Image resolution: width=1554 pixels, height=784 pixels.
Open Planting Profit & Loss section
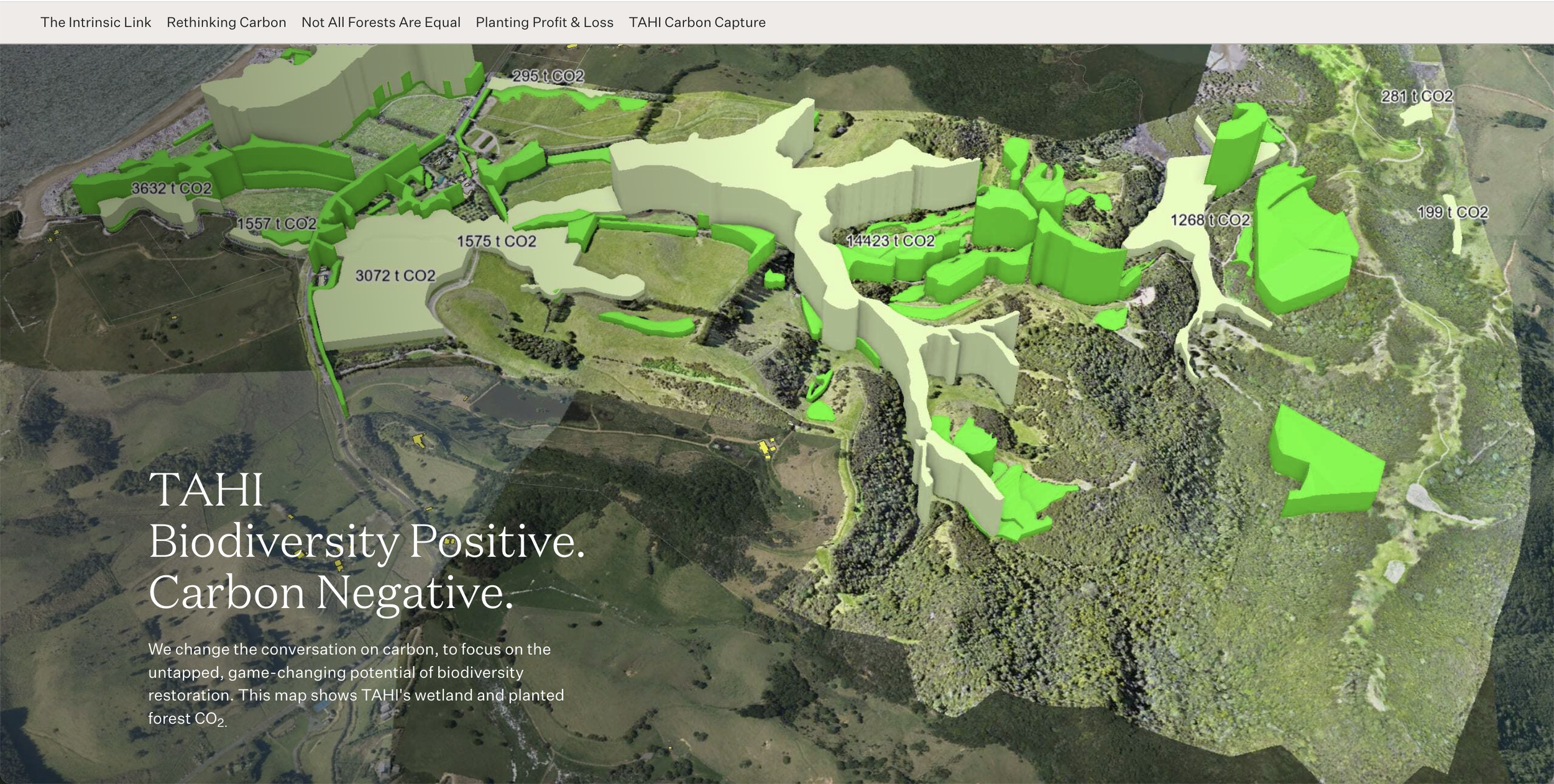pos(545,22)
